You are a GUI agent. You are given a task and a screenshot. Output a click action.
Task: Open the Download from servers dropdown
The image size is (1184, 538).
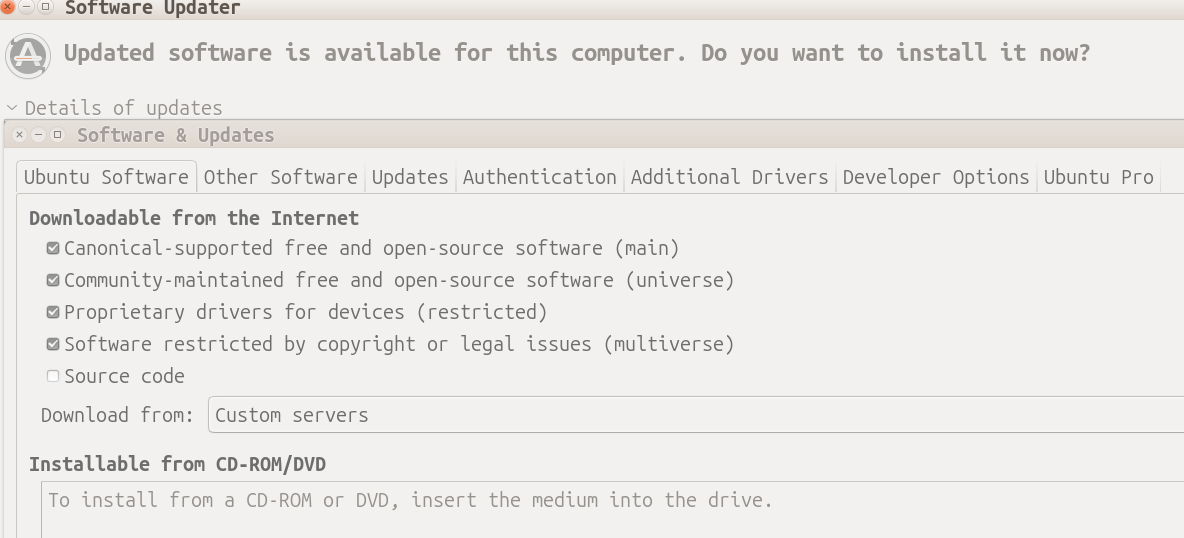tap(695, 415)
